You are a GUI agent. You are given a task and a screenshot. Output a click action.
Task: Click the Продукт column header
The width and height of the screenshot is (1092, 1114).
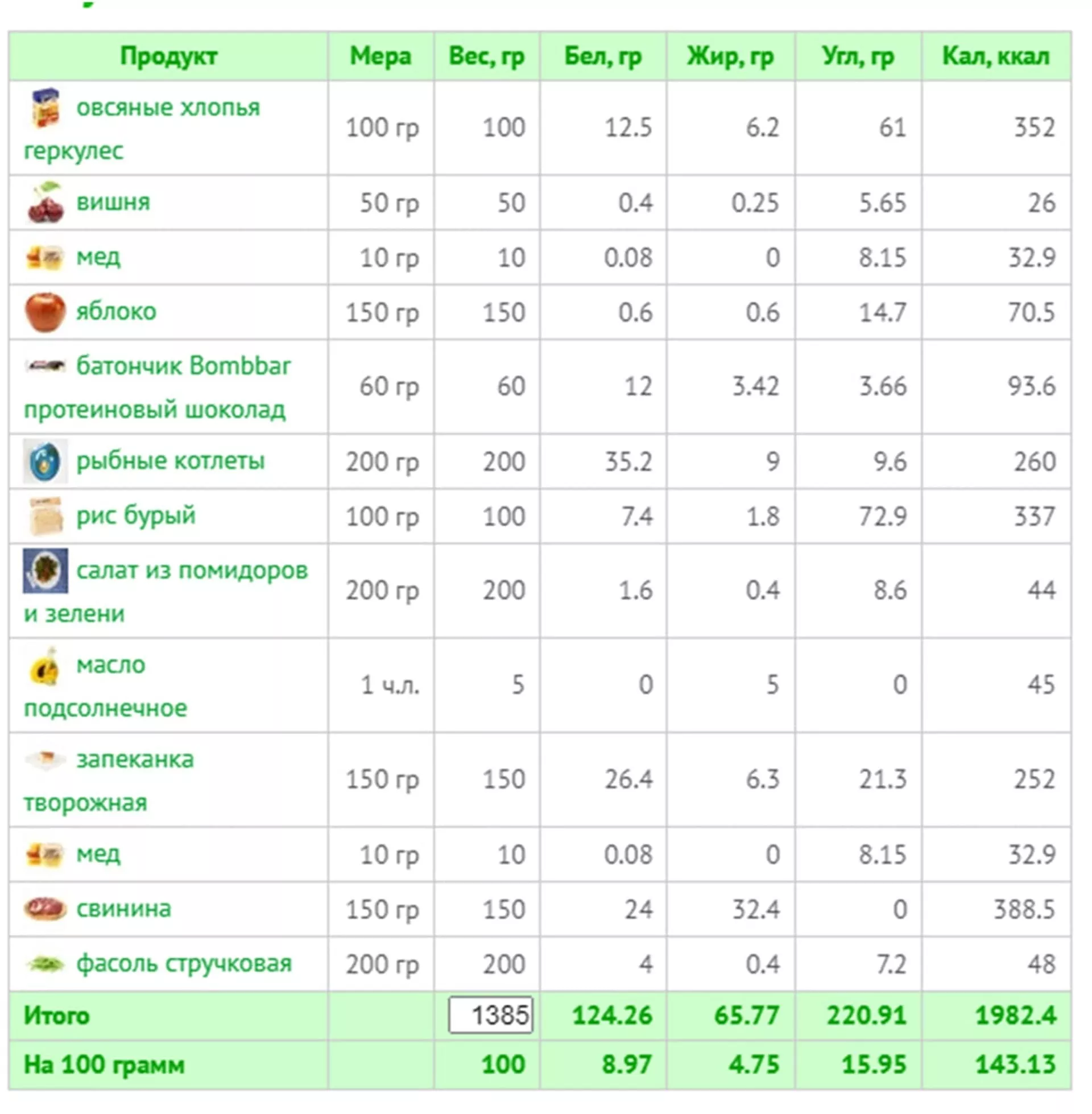tap(168, 56)
